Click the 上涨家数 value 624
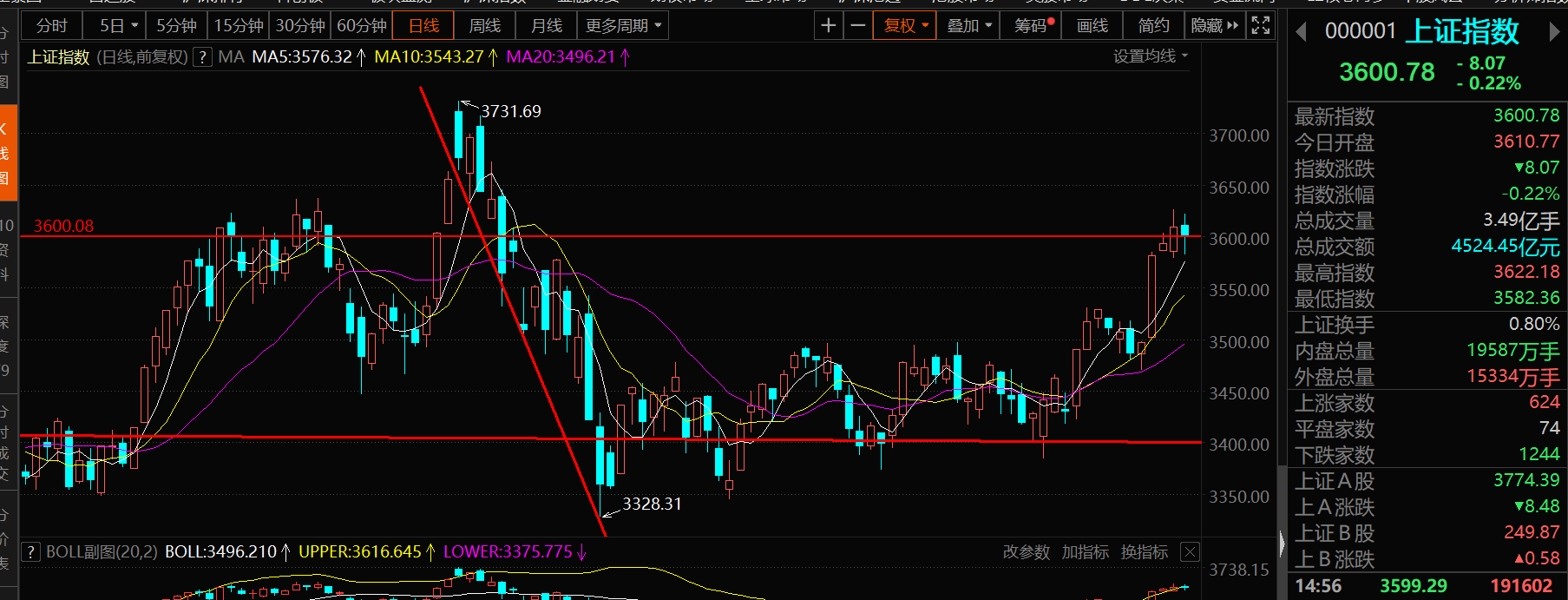The height and width of the screenshot is (600, 1568). coord(1545,402)
